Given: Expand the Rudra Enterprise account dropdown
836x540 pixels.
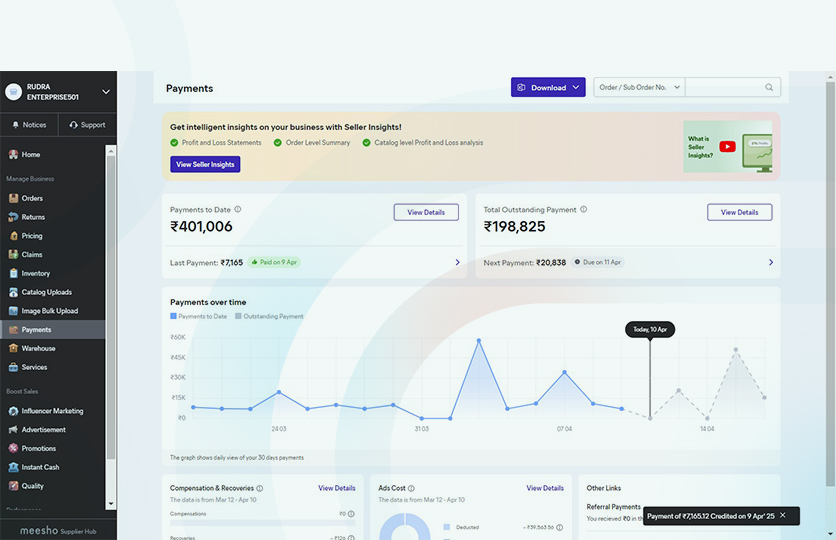Looking at the screenshot, I should point(106,92).
